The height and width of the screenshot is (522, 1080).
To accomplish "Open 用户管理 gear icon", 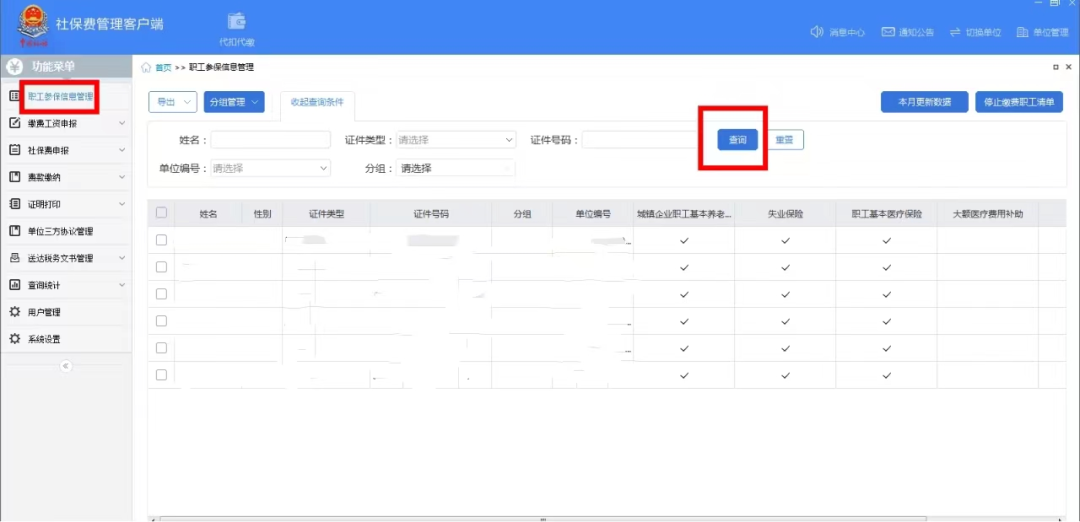I will (14, 312).
